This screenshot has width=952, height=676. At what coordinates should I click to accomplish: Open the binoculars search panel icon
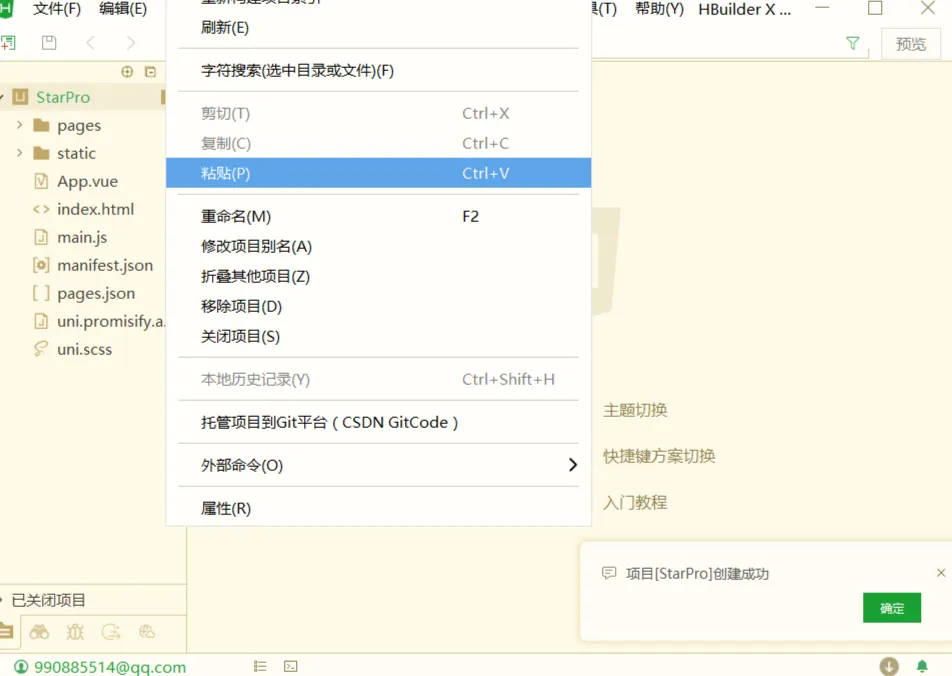tap(39, 631)
